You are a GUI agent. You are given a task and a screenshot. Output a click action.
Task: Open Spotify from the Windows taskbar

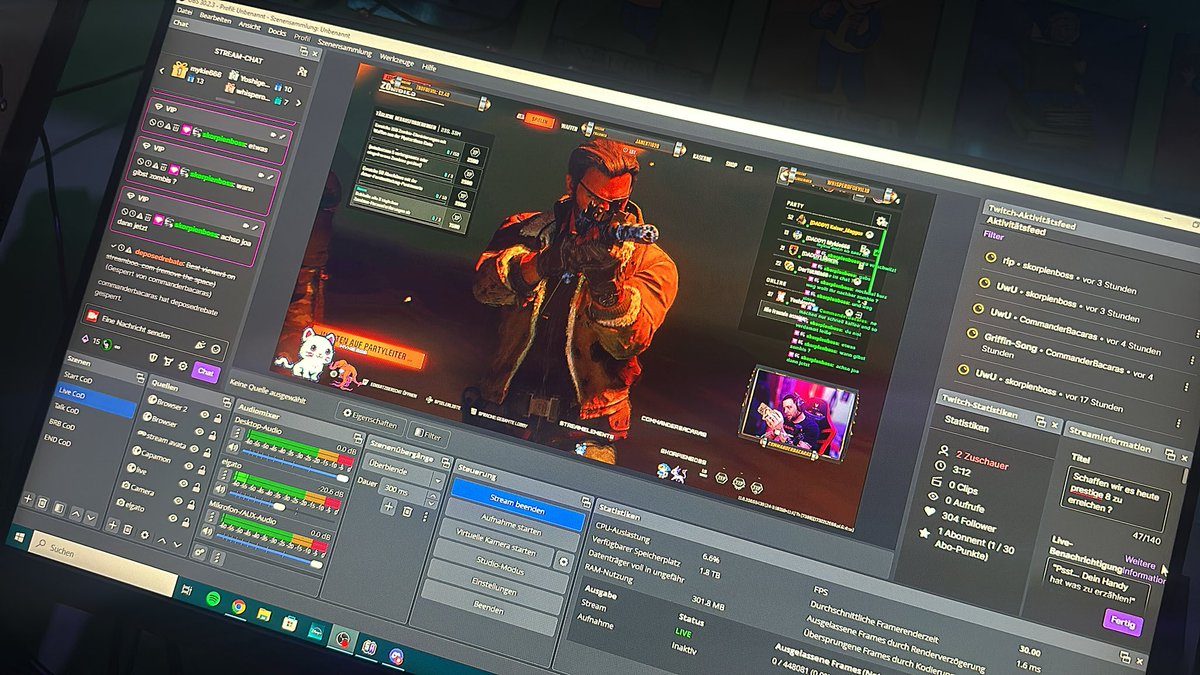click(x=213, y=597)
